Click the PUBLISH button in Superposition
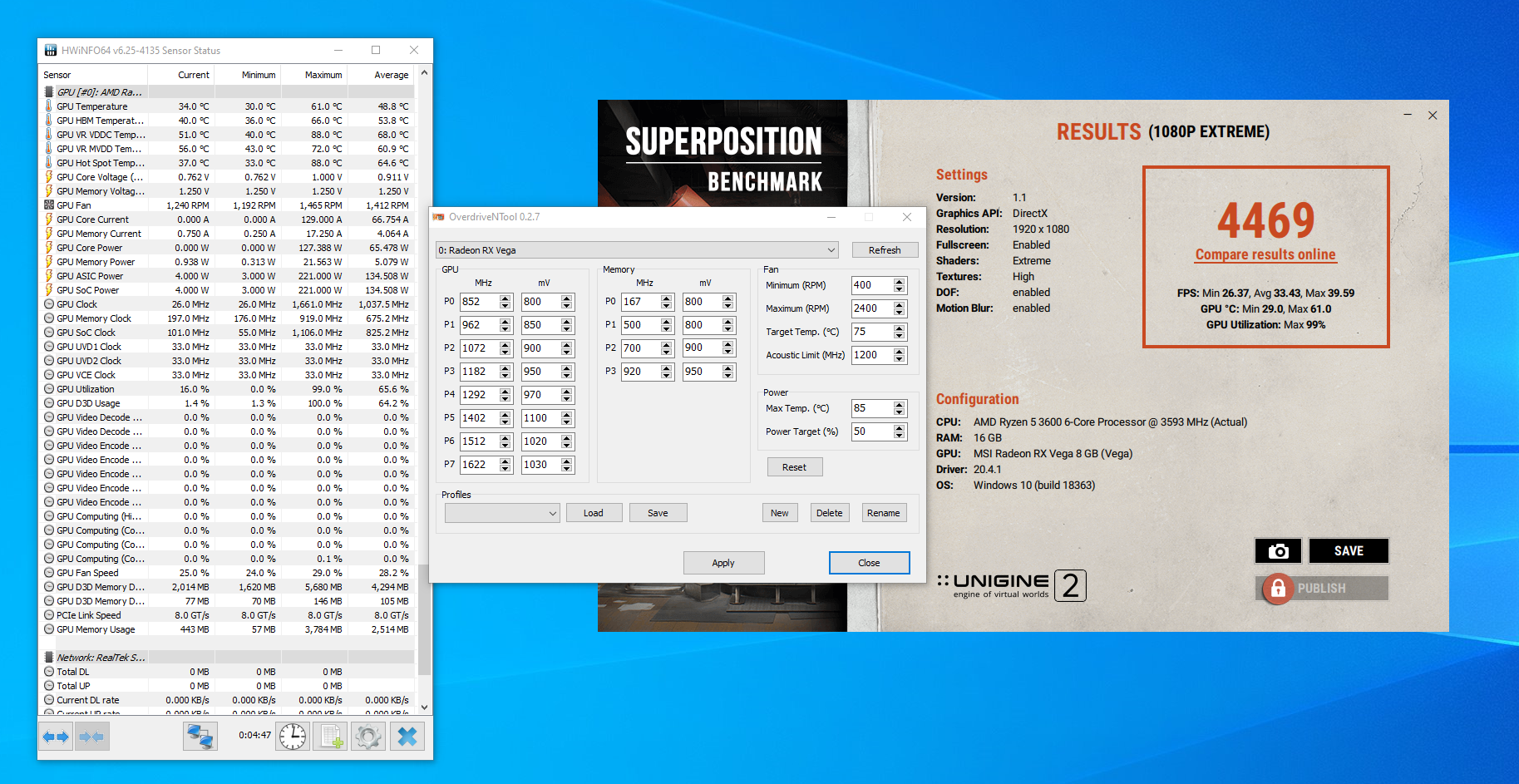This screenshot has height=784, width=1519. pyautogui.click(x=1322, y=589)
